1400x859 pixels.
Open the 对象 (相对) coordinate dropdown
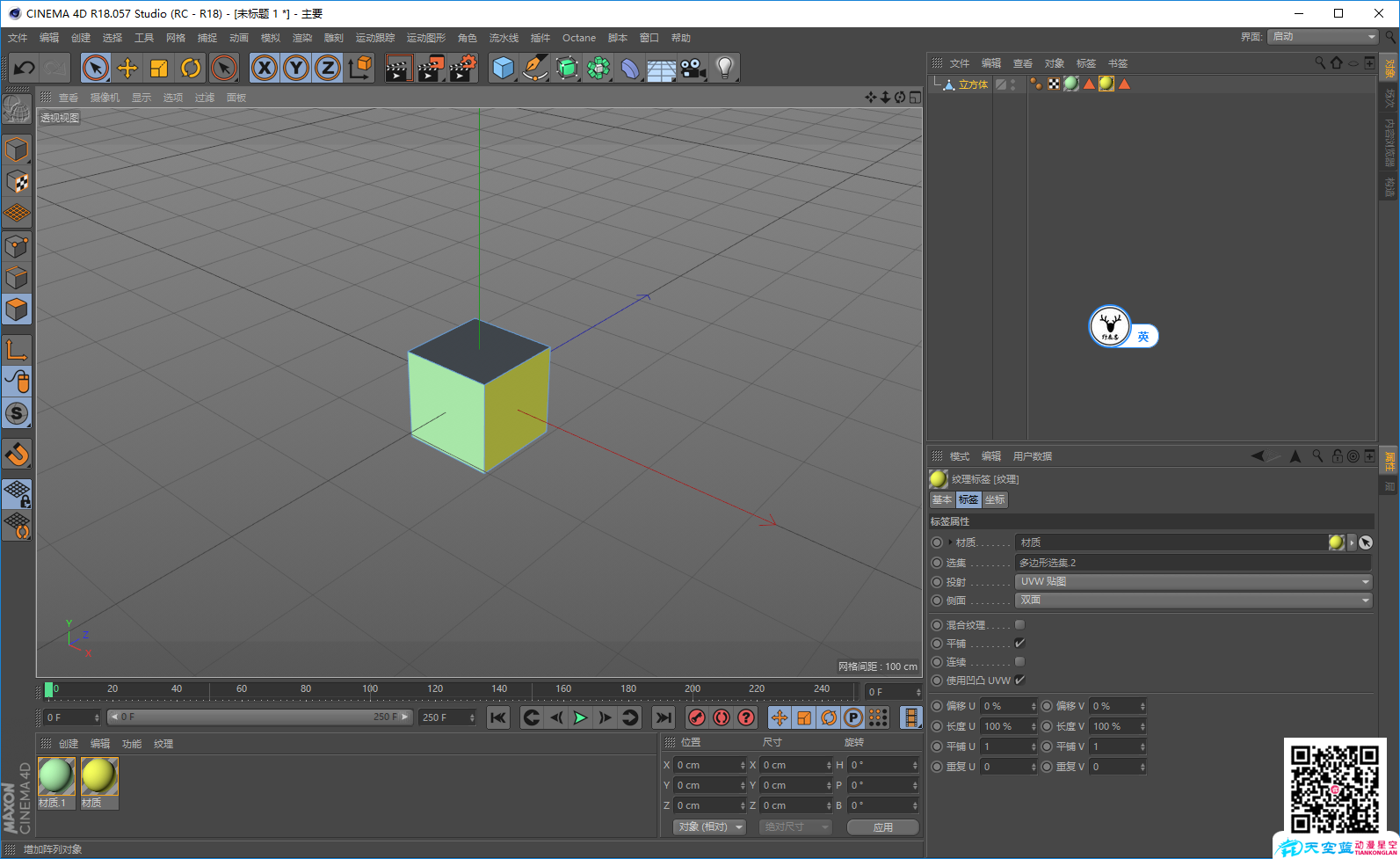click(x=710, y=826)
